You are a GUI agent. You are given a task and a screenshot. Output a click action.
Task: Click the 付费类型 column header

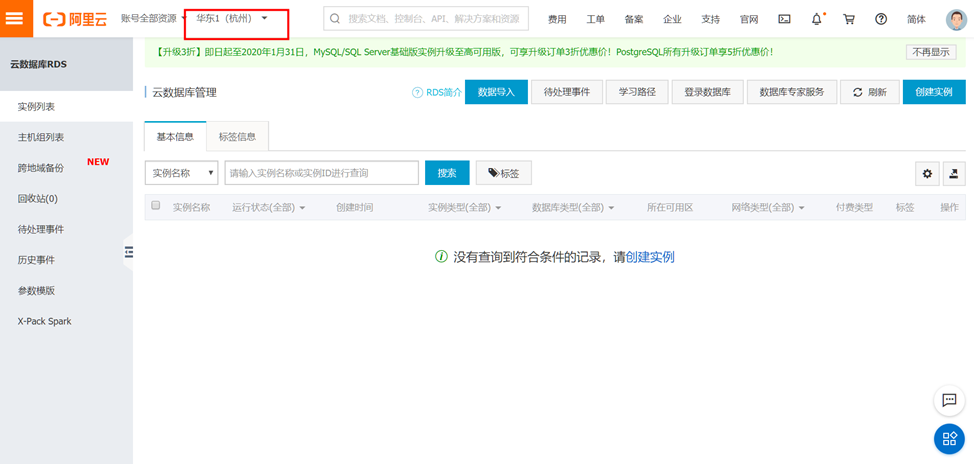(854, 207)
